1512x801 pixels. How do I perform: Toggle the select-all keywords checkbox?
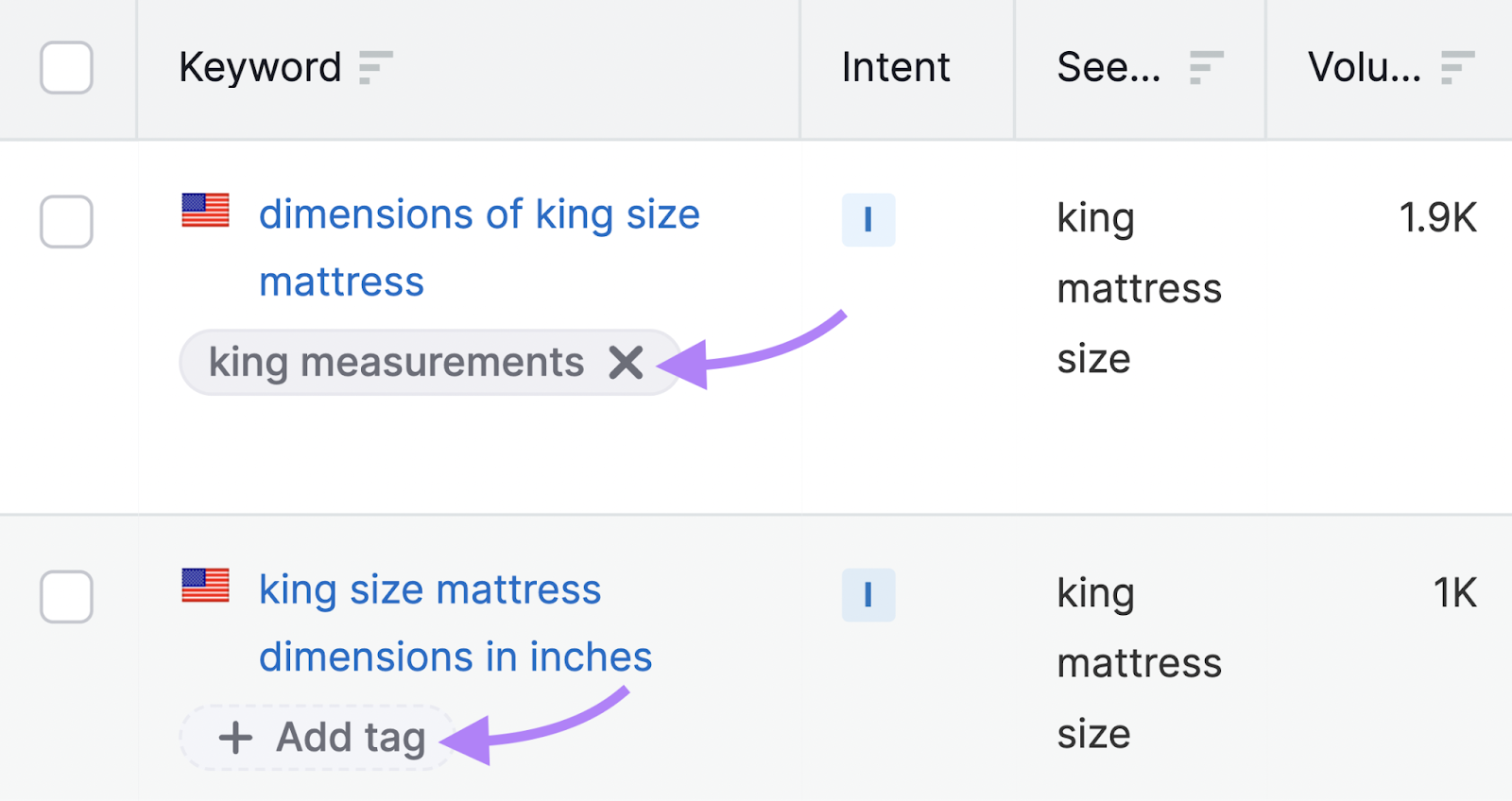click(66, 68)
